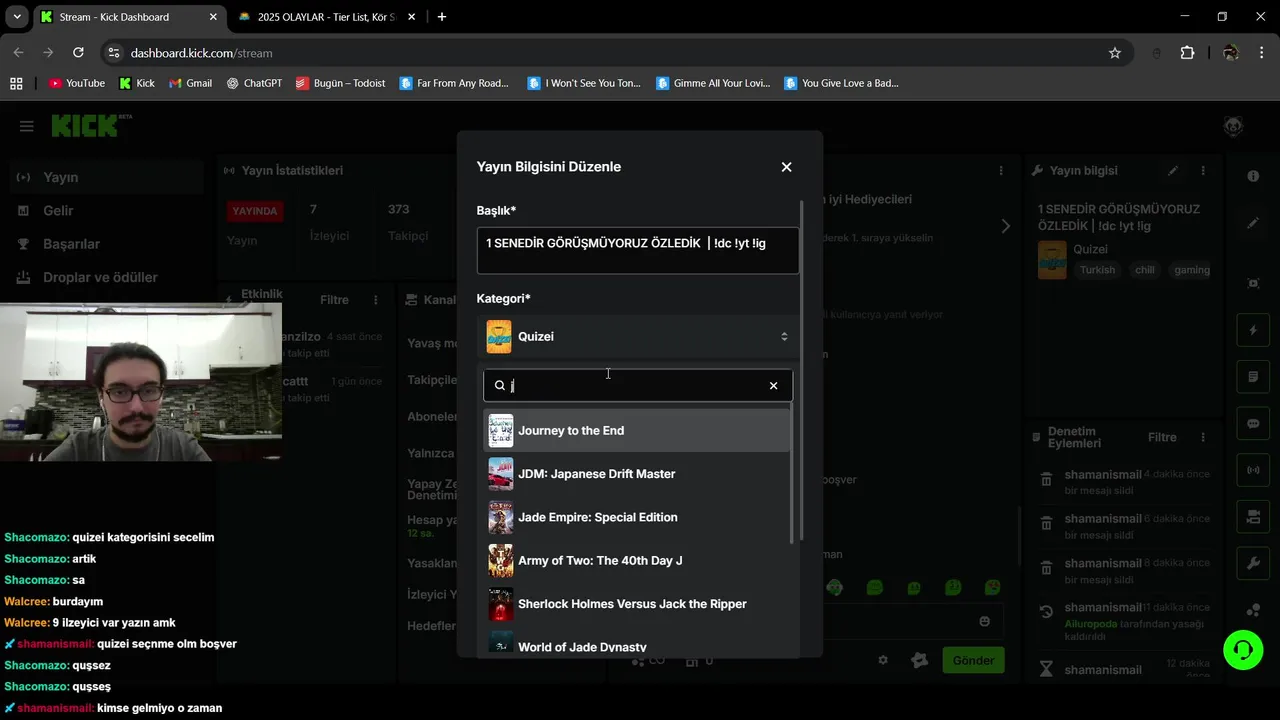Click the Gönder send button

pos(973,661)
